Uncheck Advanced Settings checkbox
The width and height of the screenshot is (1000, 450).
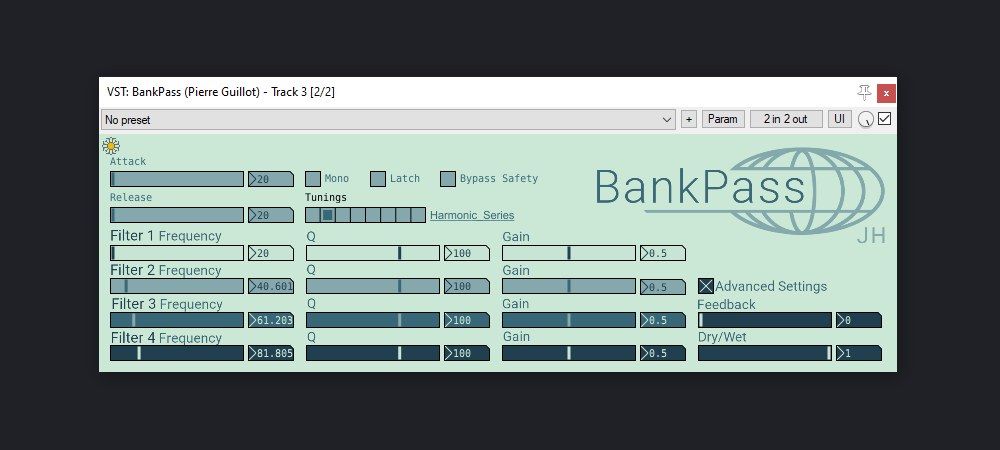click(x=705, y=286)
